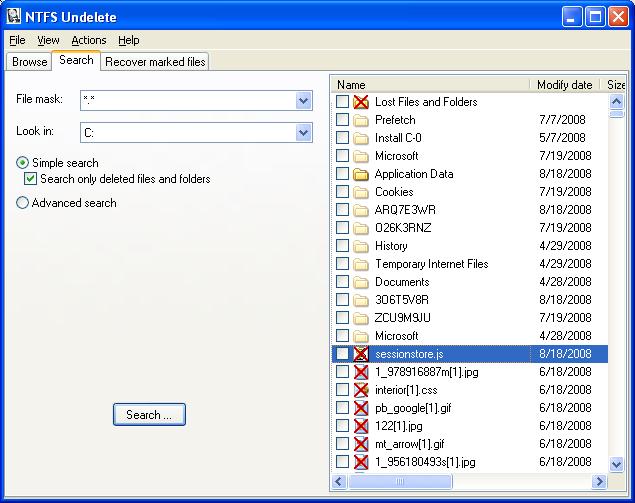Click deleted icon of 1_956180493s[1].jpg
This screenshot has height=503, width=635.
pos(361,462)
